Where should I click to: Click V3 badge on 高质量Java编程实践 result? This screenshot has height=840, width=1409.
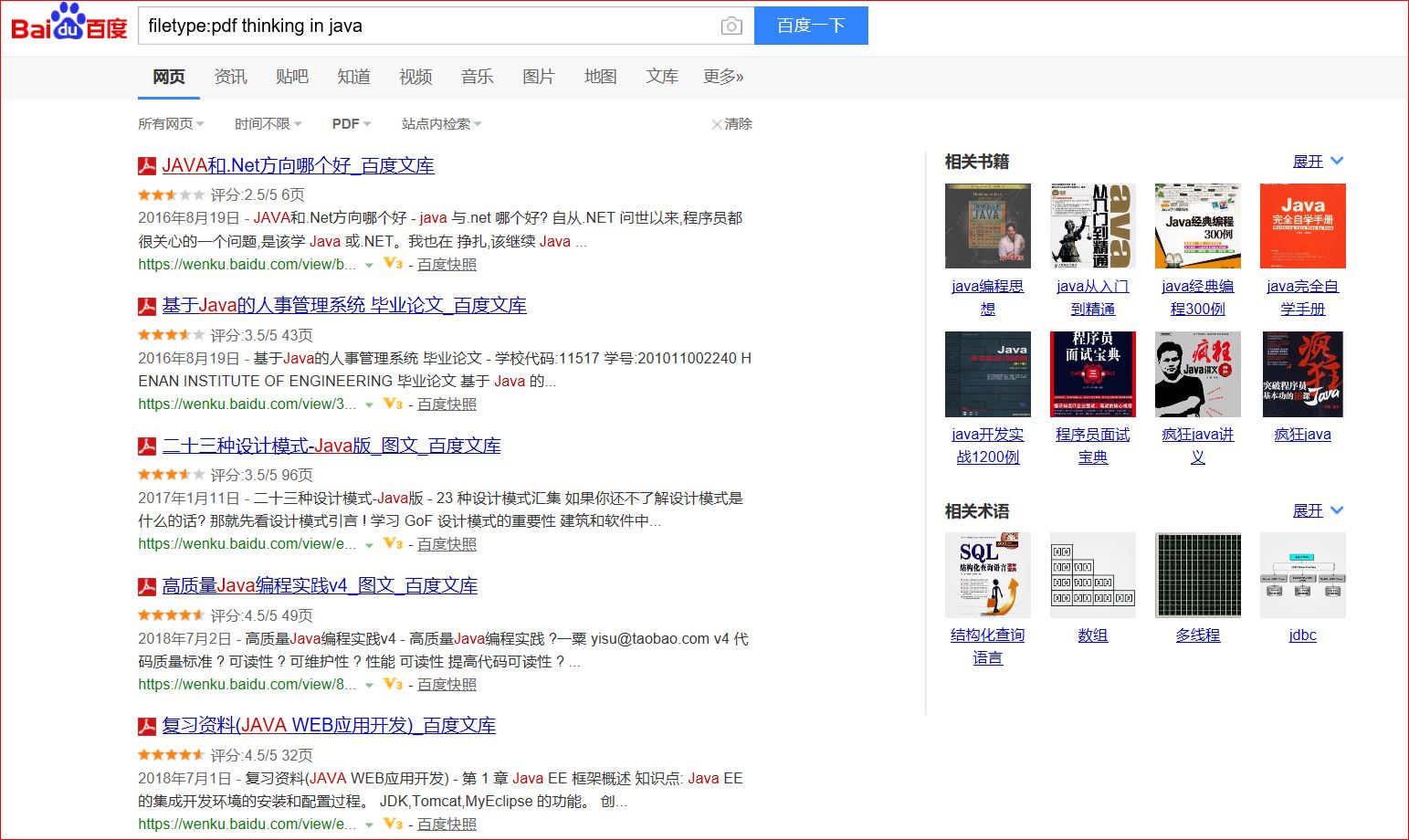[x=393, y=684]
